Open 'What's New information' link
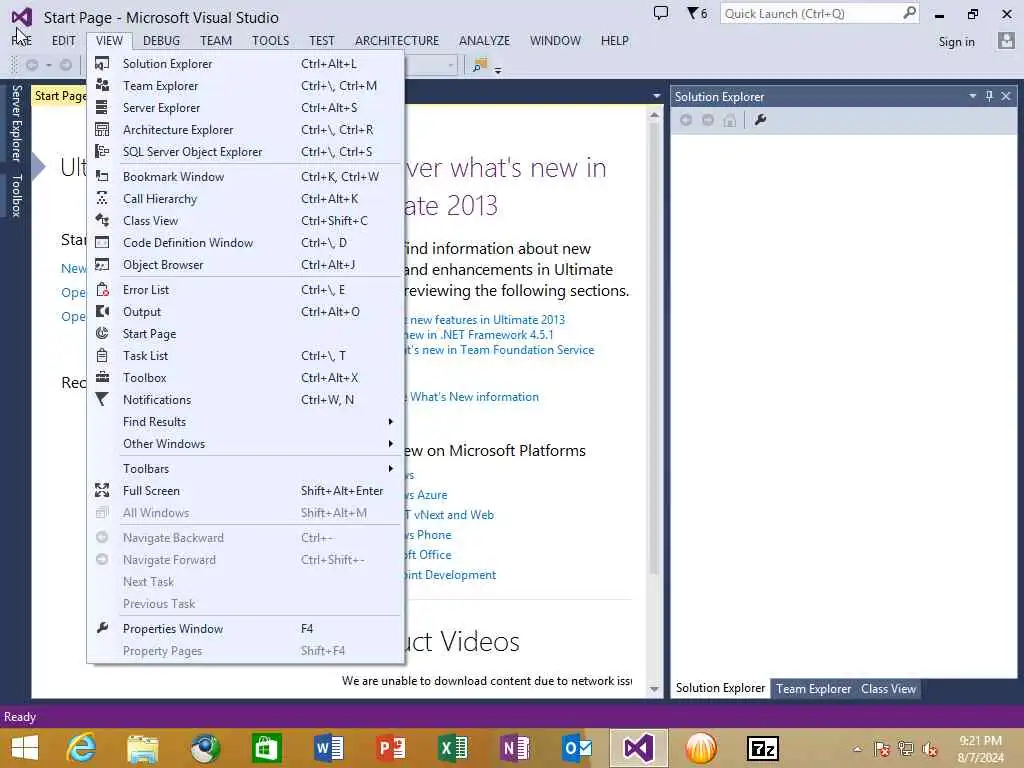Image resolution: width=1024 pixels, height=768 pixels. point(474,397)
